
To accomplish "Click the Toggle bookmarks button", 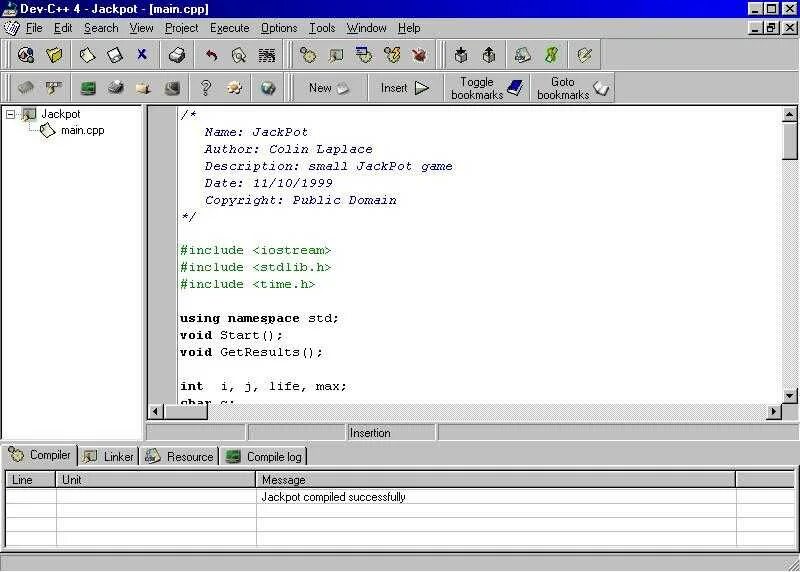I will coord(487,88).
